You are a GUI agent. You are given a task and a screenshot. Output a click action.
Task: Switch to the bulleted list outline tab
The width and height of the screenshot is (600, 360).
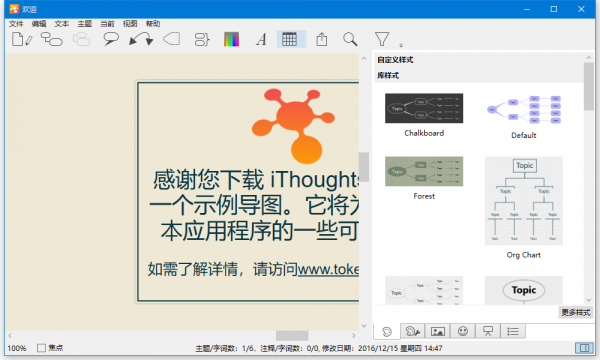[513, 331]
